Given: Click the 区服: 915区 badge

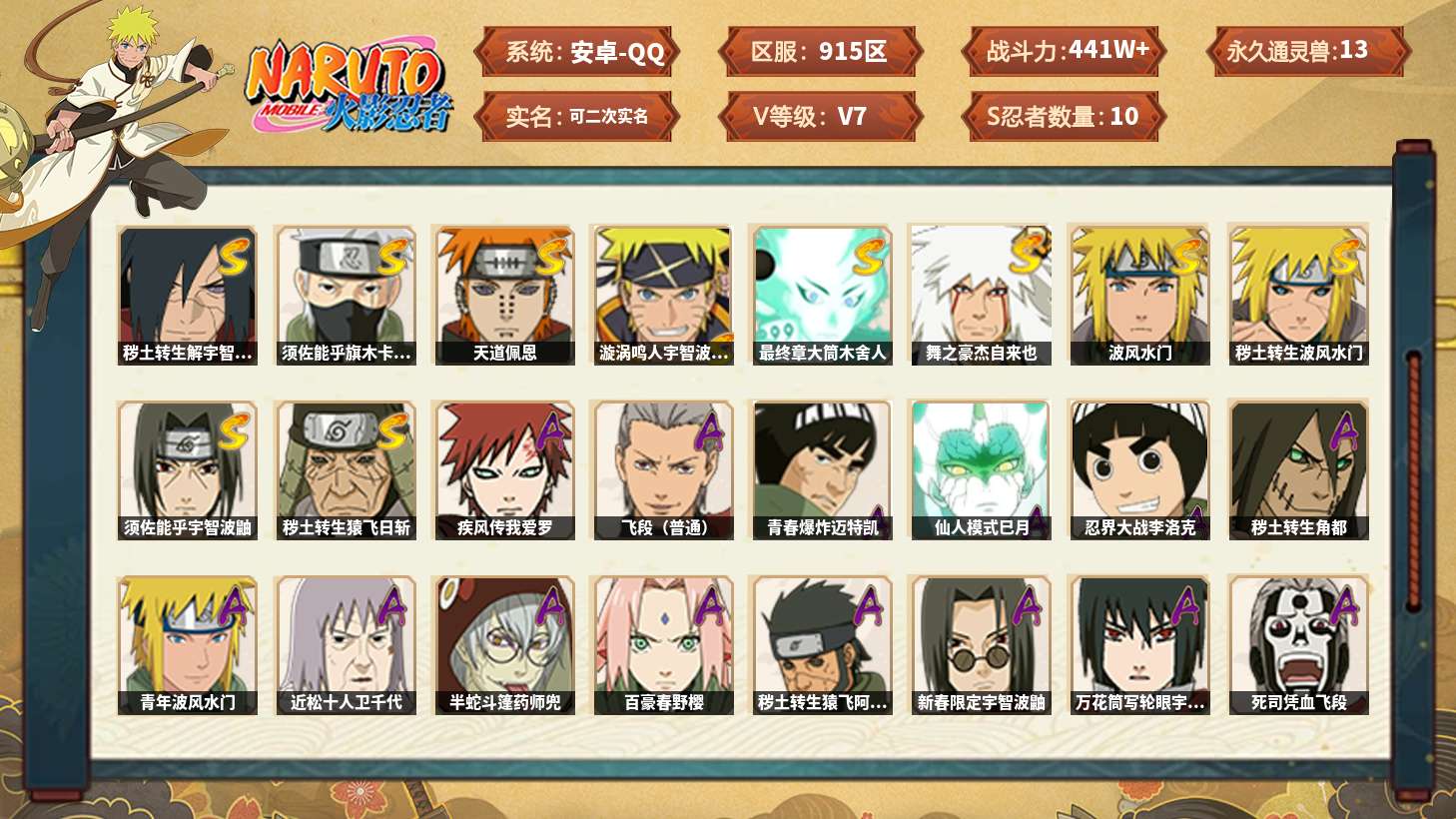Looking at the screenshot, I should tap(820, 52).
